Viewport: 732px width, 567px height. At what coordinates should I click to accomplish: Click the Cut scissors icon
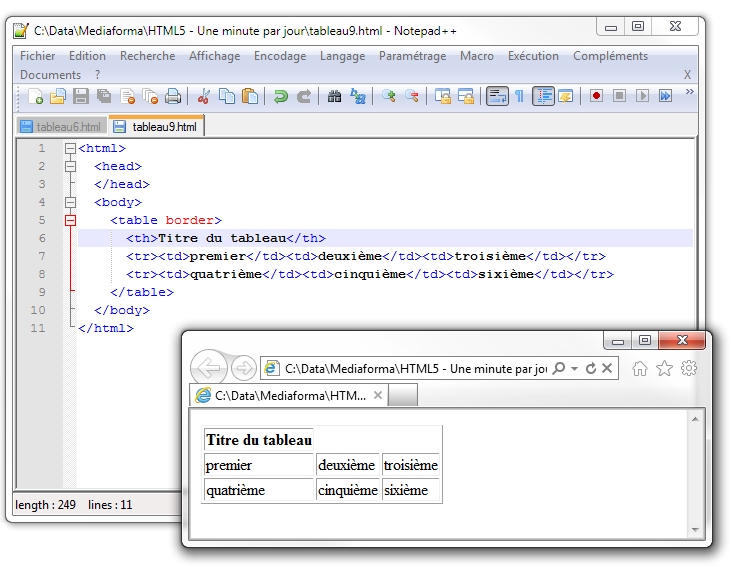pyautogui.click(x=204, y=97)
